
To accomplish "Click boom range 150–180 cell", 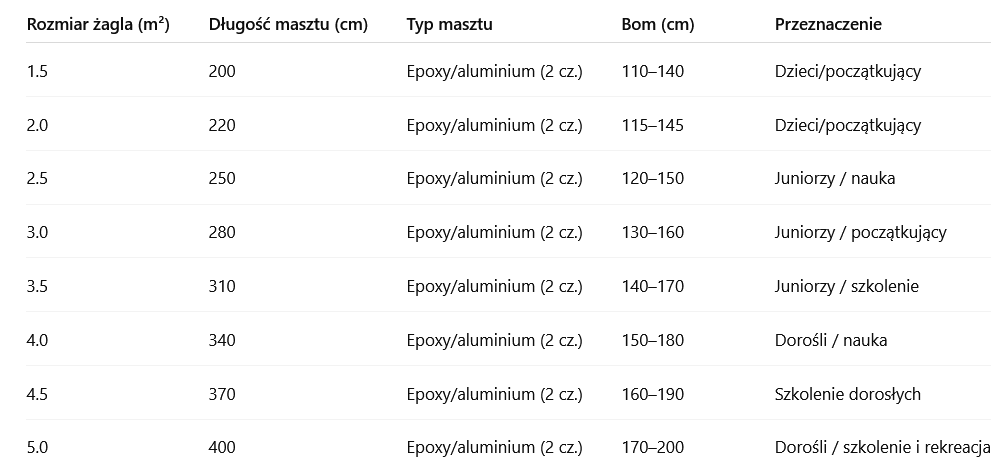I will (x=652, y=340).
